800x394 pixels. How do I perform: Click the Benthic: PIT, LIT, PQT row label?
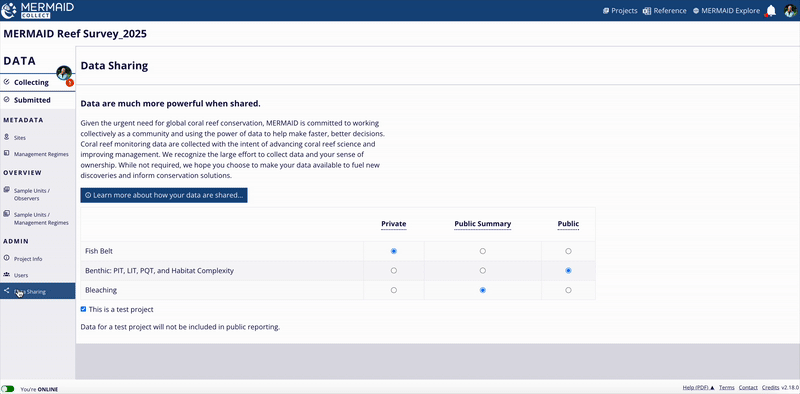click(159, 270)
